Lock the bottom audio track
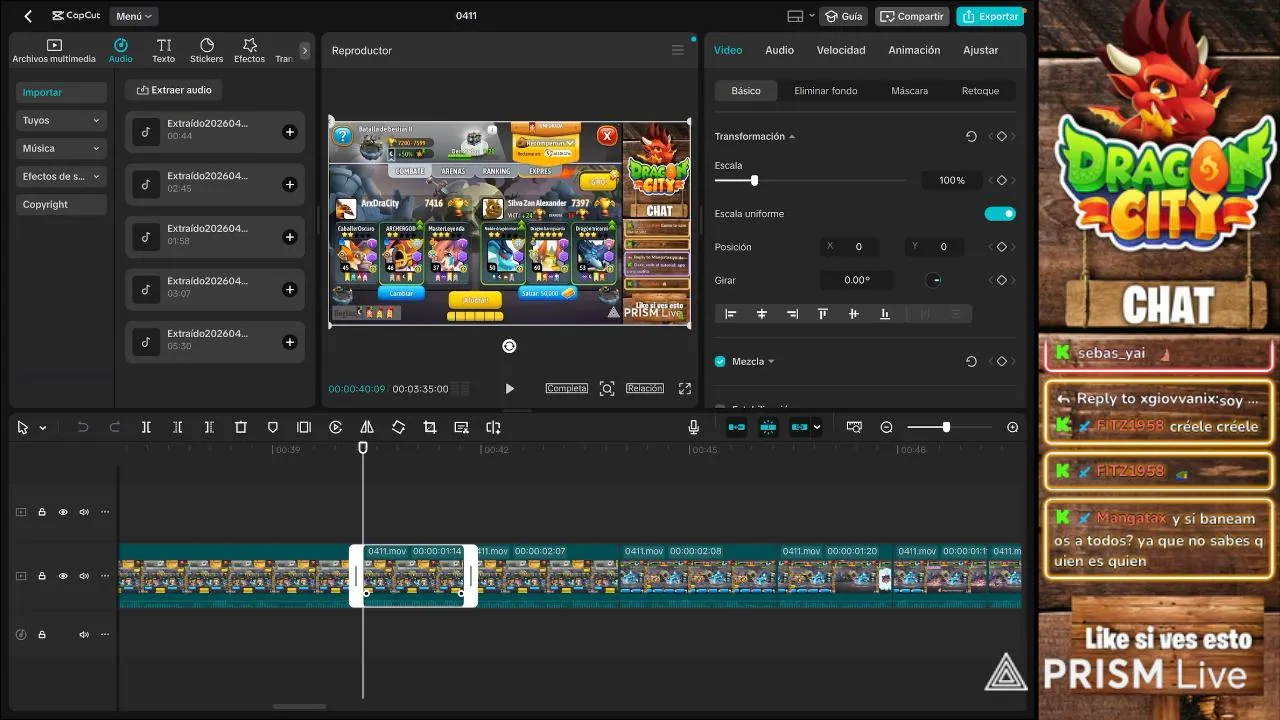This screenshot has height=720, width=1280. tap(42, 635)
